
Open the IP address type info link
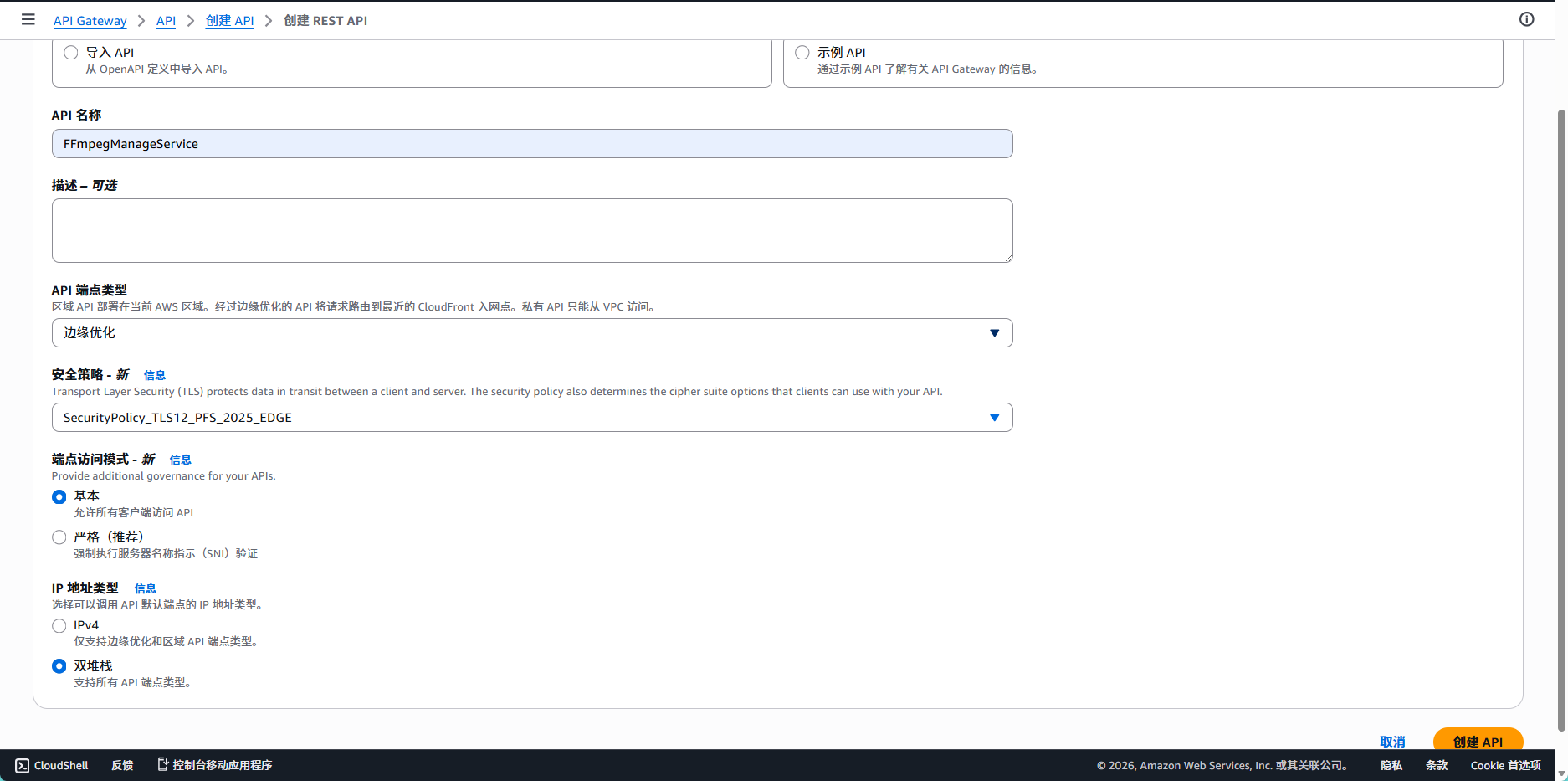(146, 588)
